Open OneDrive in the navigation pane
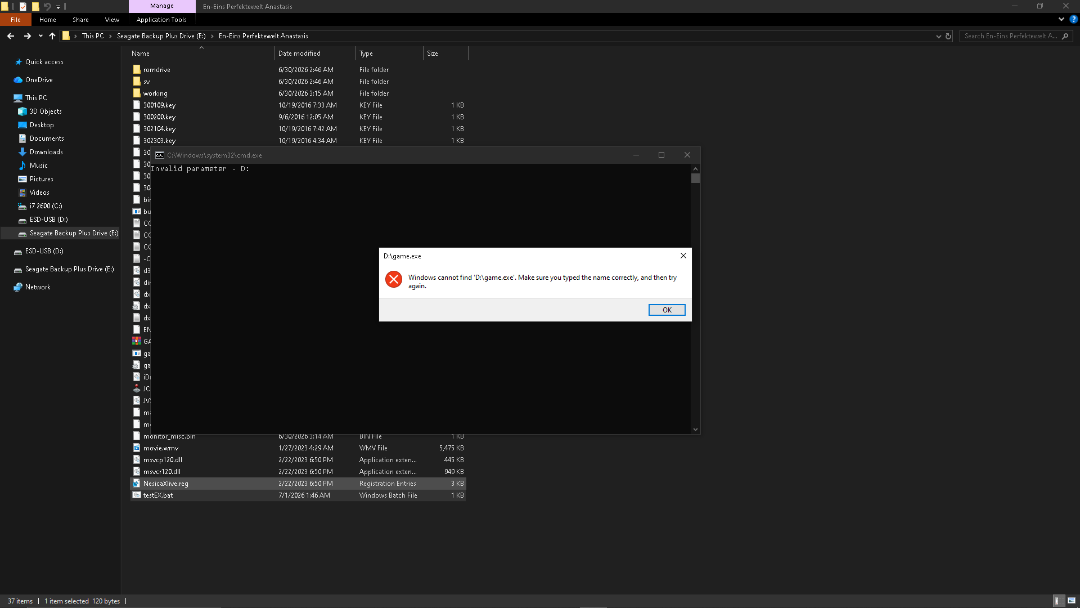Image resolution: width=1080 pixels, height=608 pixels. point(39,80)
